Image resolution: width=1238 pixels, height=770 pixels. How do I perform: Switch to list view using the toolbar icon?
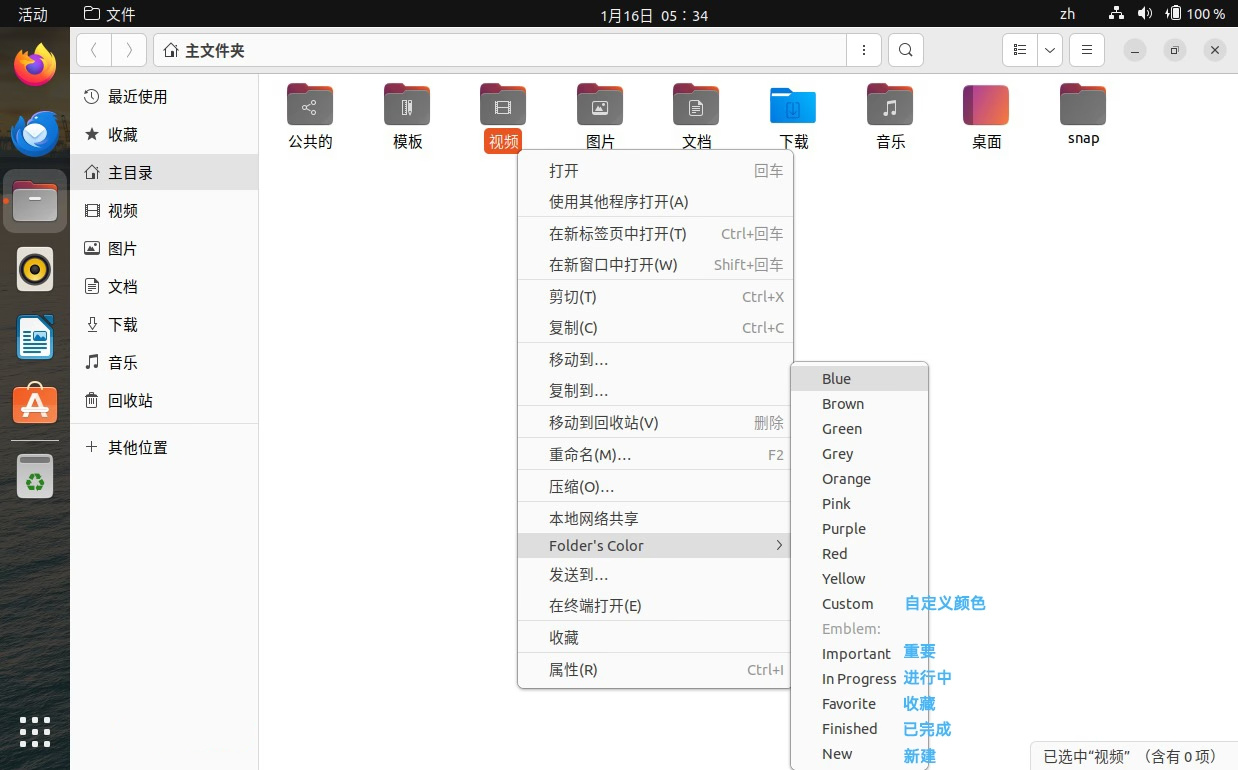click(x=1018, y=49)
